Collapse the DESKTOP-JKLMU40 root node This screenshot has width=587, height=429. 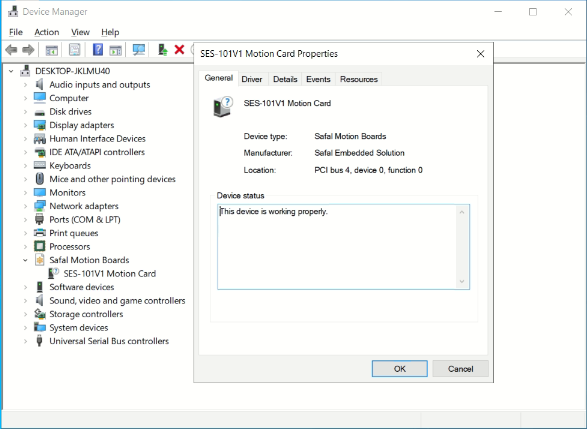11,71
